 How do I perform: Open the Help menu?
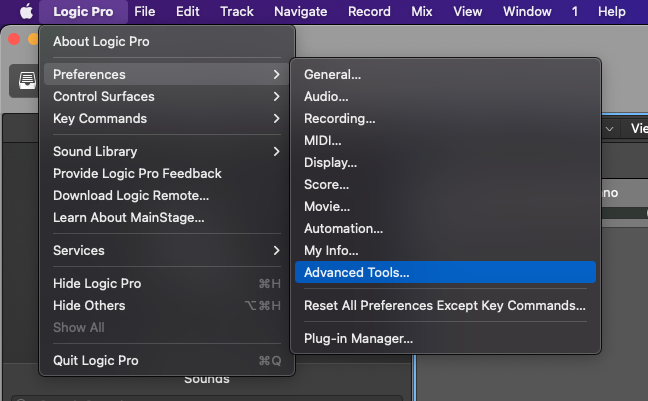pyautogui.click(x=612, y=12)
